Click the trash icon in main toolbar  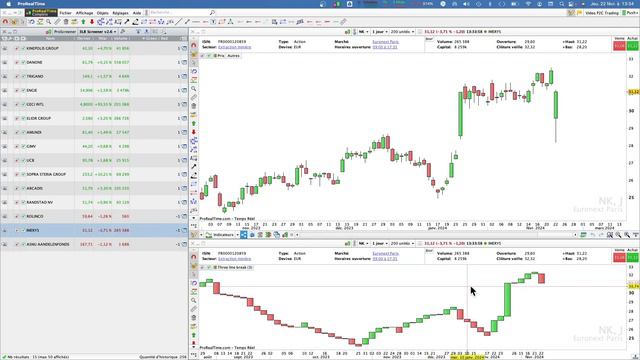pyautogui.click(x=66, y=22)
